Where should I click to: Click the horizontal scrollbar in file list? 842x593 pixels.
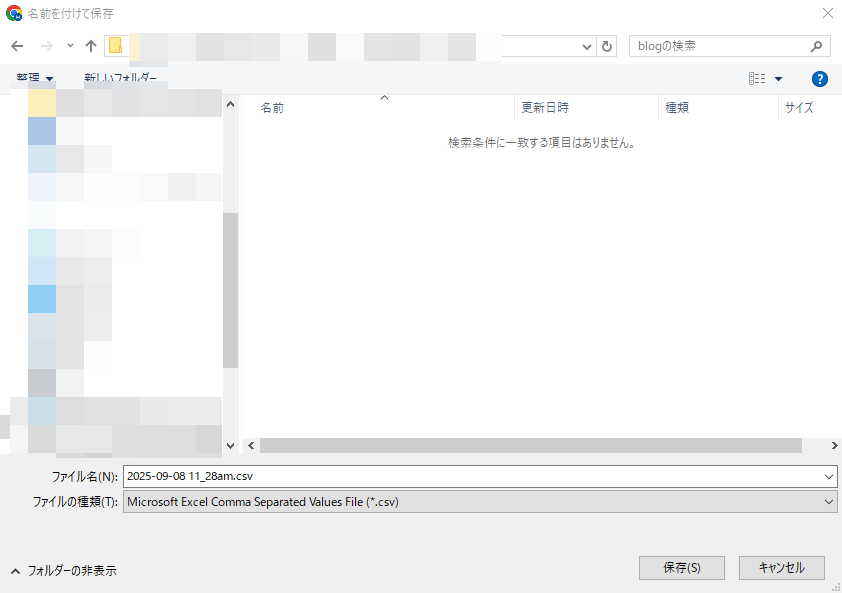coord(530,445)
